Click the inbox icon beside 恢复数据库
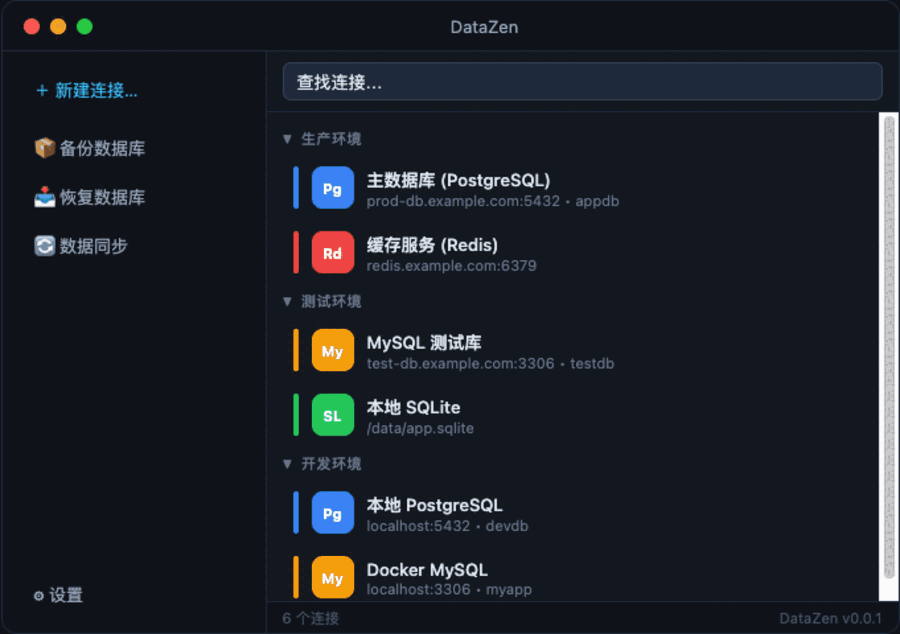 tap(45, 197)
